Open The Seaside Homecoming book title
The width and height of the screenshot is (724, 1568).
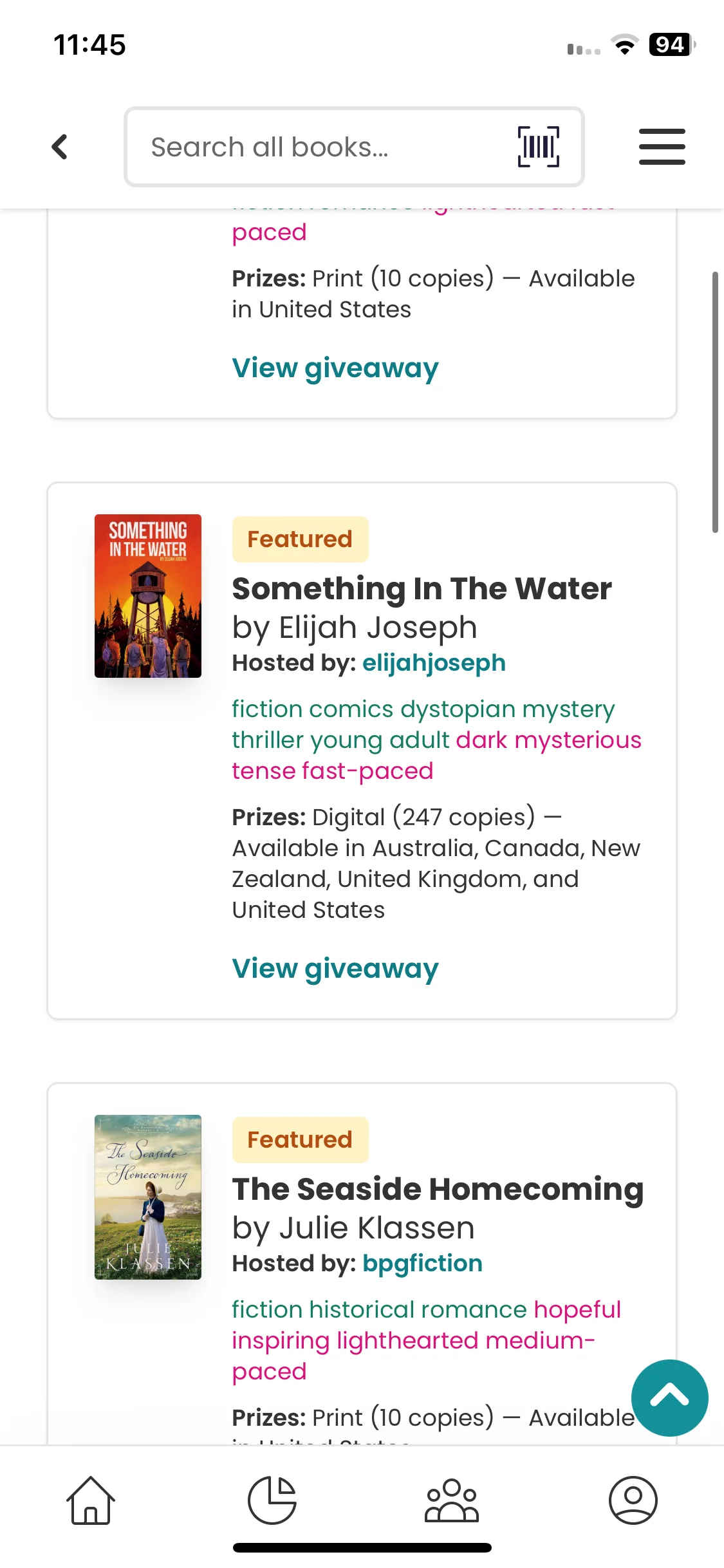click(438, 1189)
